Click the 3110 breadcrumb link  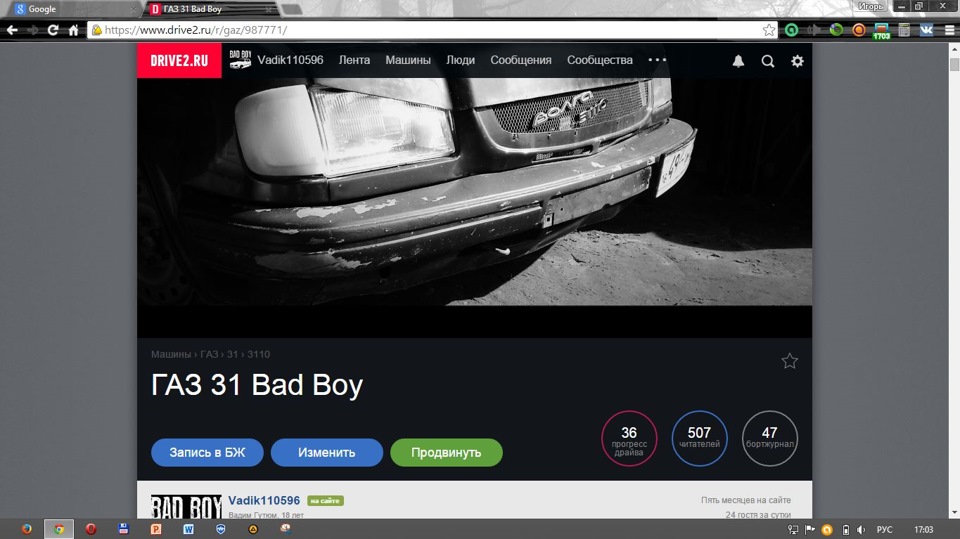point(258,354)
